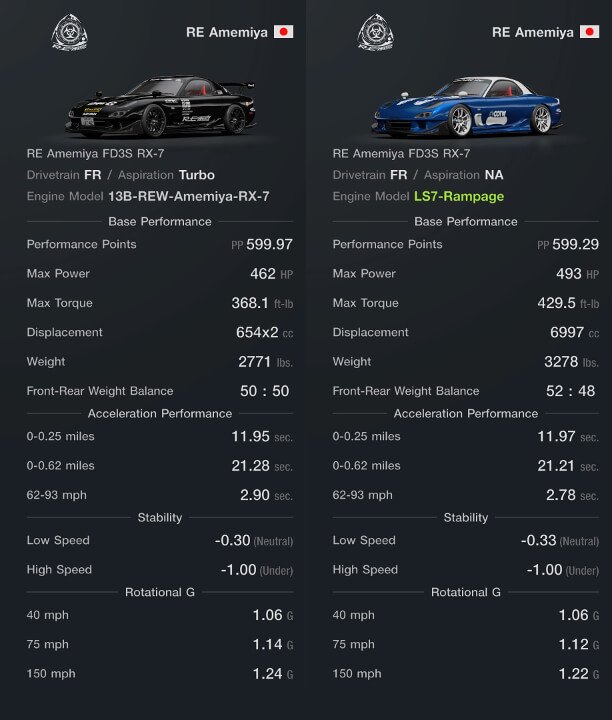This screenshot has height=720, width=612.
Task: Click the 2771 lbs weight value
Action: pos(265,362)
